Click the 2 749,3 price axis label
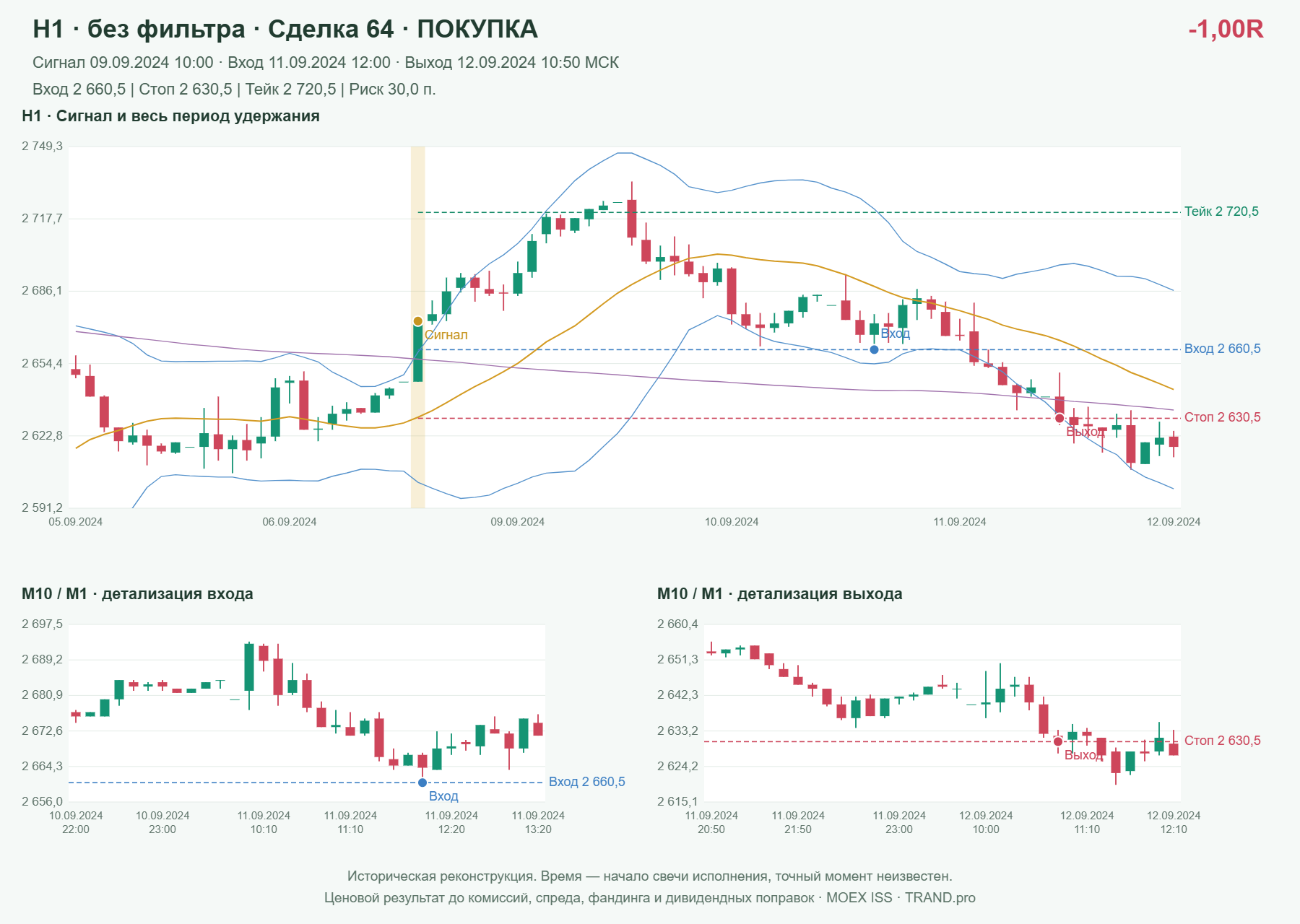 coord(42,147)
